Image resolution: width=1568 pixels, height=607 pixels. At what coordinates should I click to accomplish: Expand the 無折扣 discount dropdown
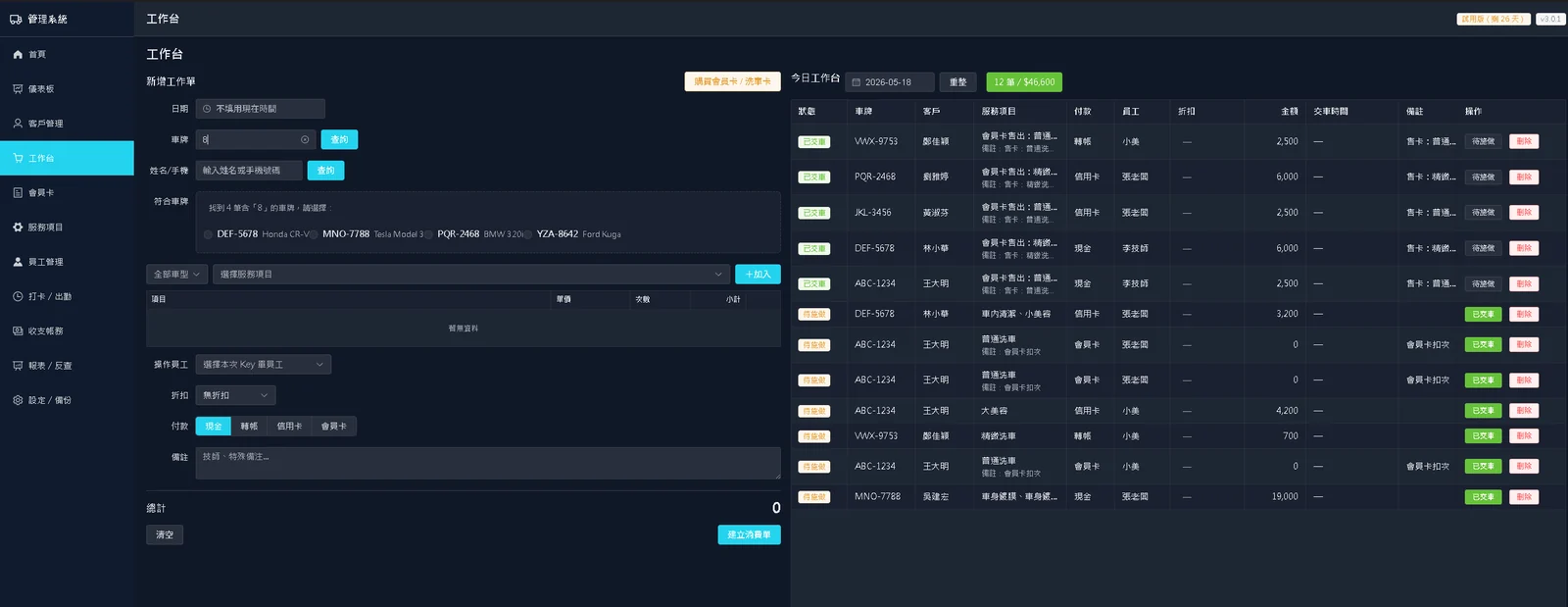[235, 395]
